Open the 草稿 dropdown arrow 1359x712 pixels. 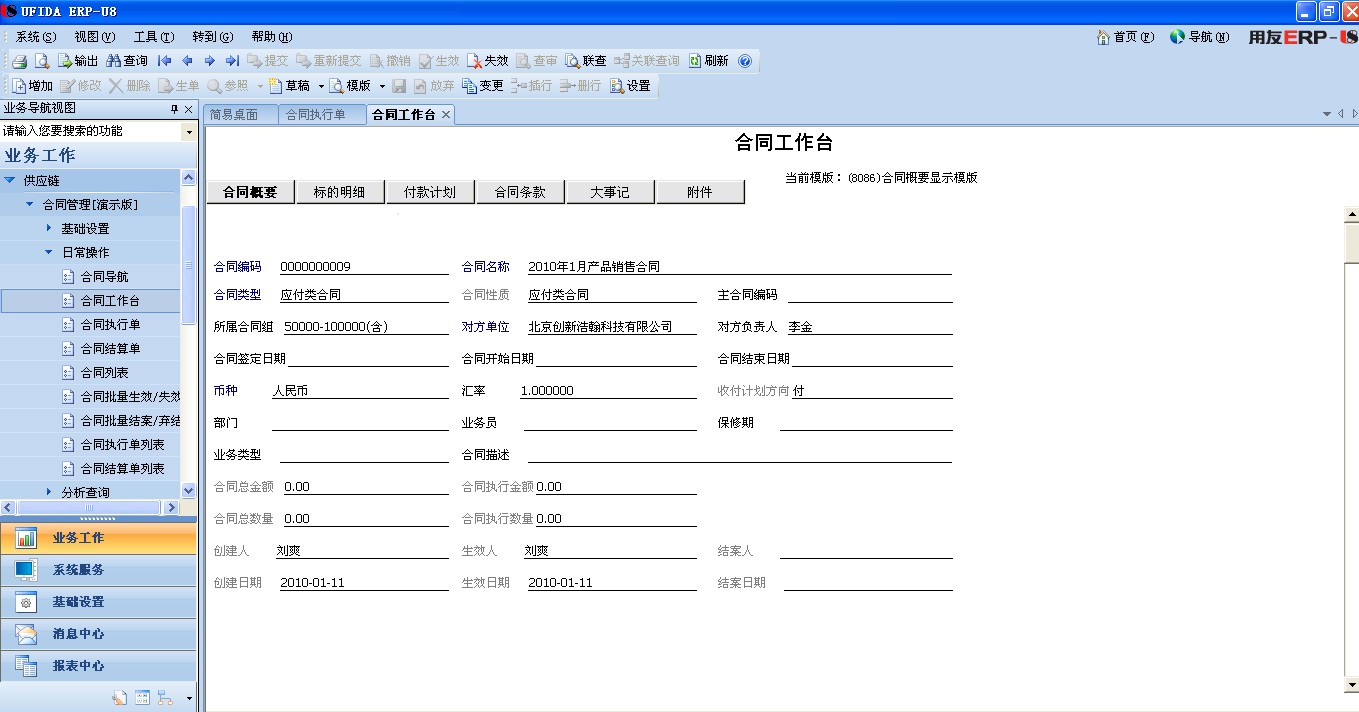321,86
